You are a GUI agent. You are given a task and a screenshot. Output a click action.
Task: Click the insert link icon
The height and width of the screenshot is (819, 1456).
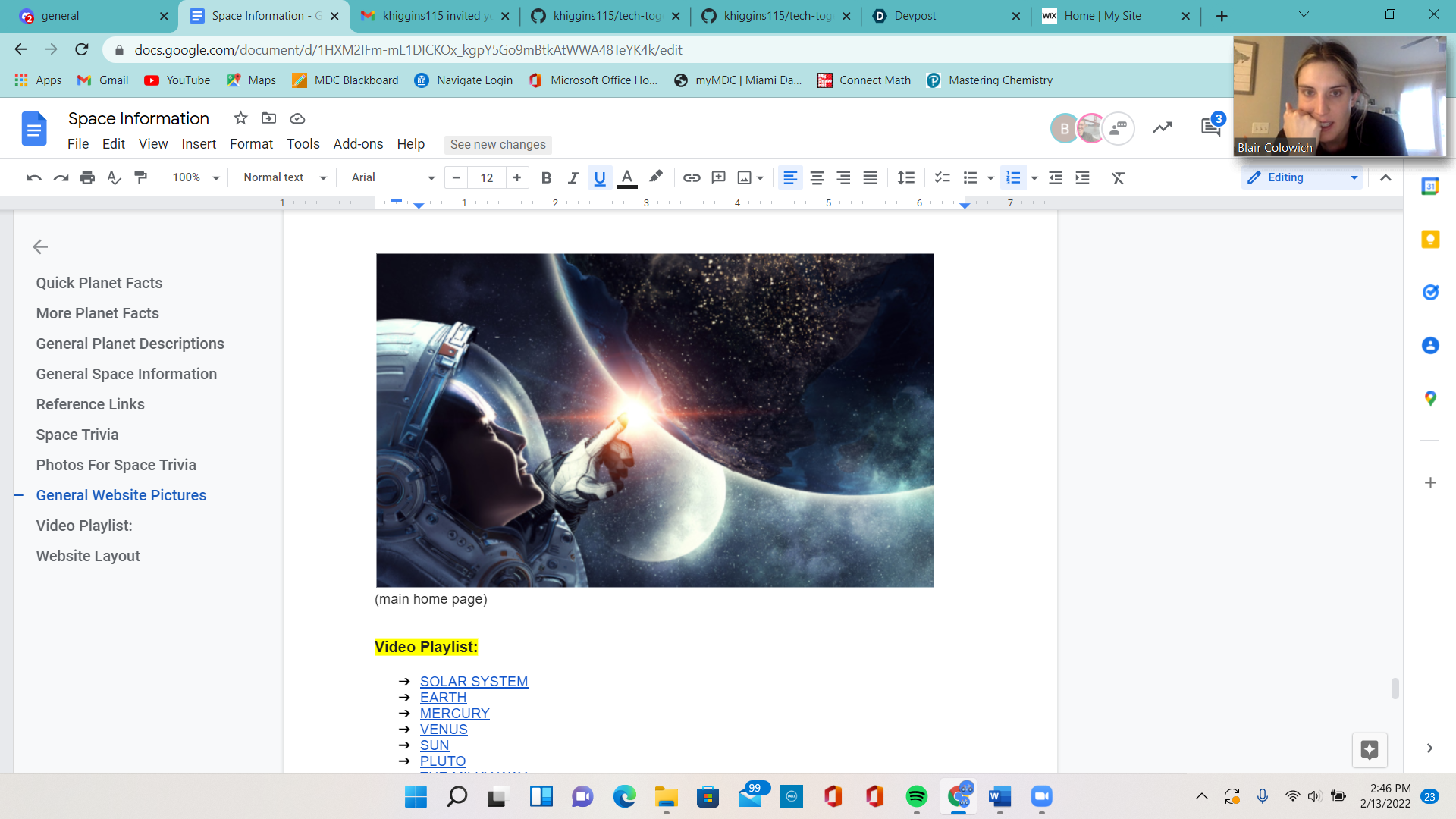[691, 177]
